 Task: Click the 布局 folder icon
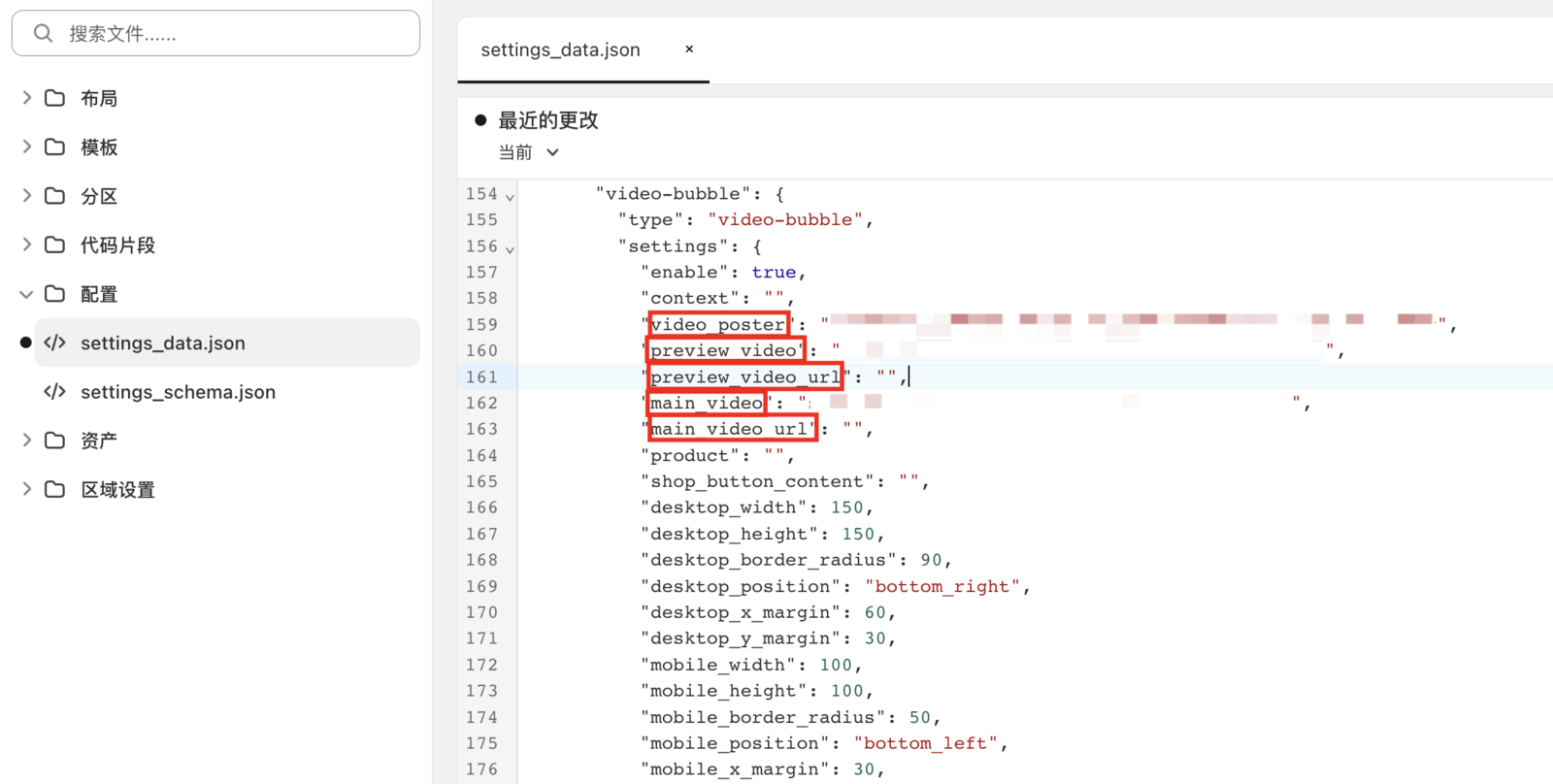(x=55, y=98)
